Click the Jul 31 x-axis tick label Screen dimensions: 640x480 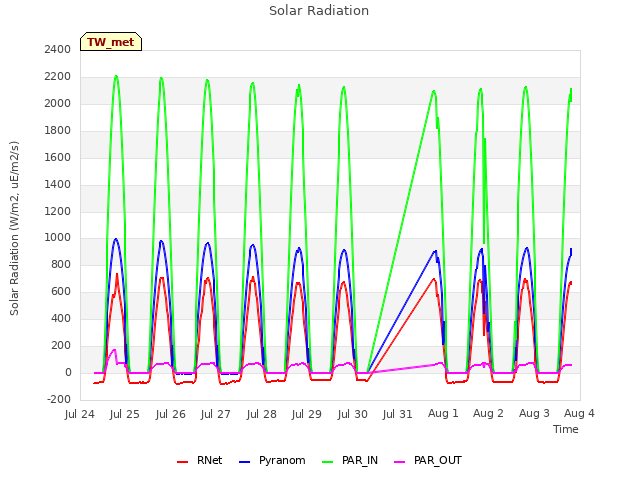point(398,414)
